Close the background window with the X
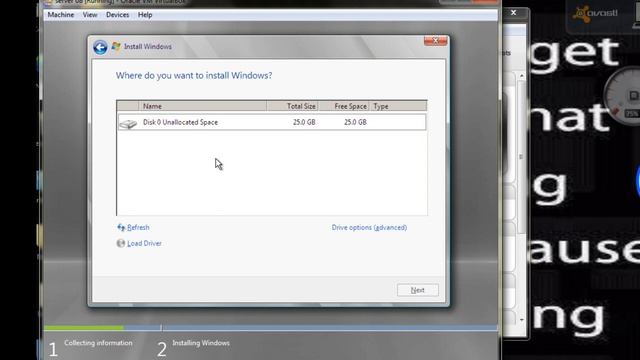This screenshot has width=640, height=360. coord(513,13)
